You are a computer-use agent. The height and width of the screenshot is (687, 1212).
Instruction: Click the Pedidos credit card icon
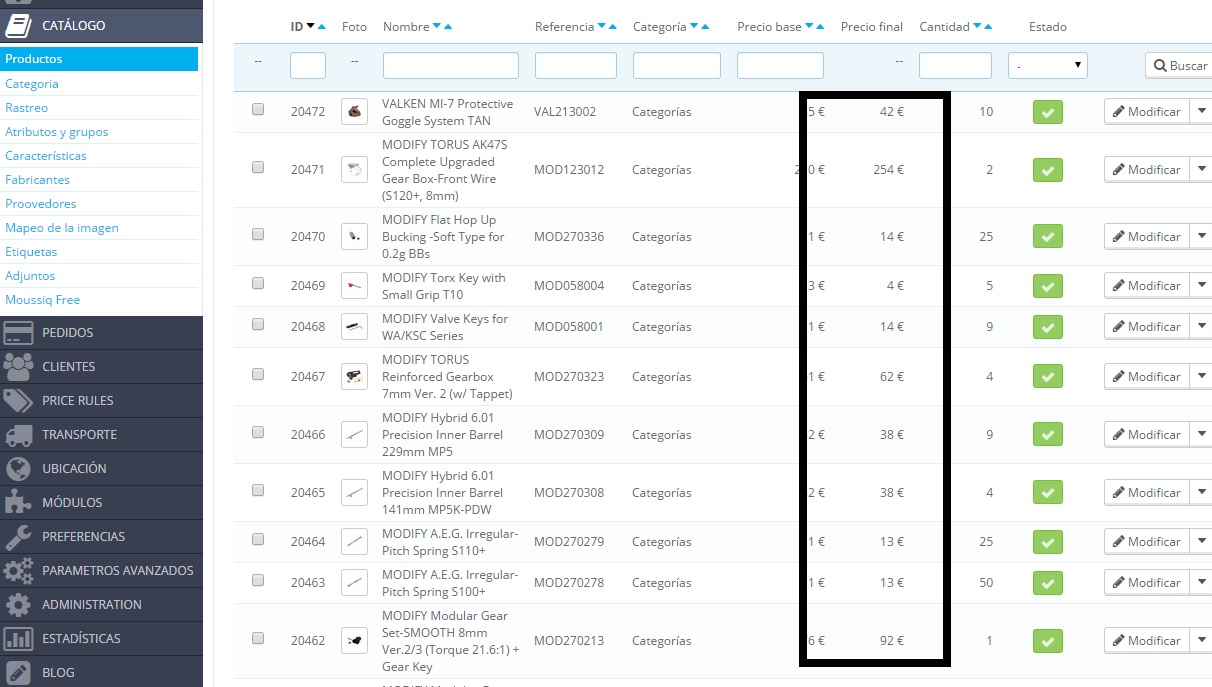[19, 333]
